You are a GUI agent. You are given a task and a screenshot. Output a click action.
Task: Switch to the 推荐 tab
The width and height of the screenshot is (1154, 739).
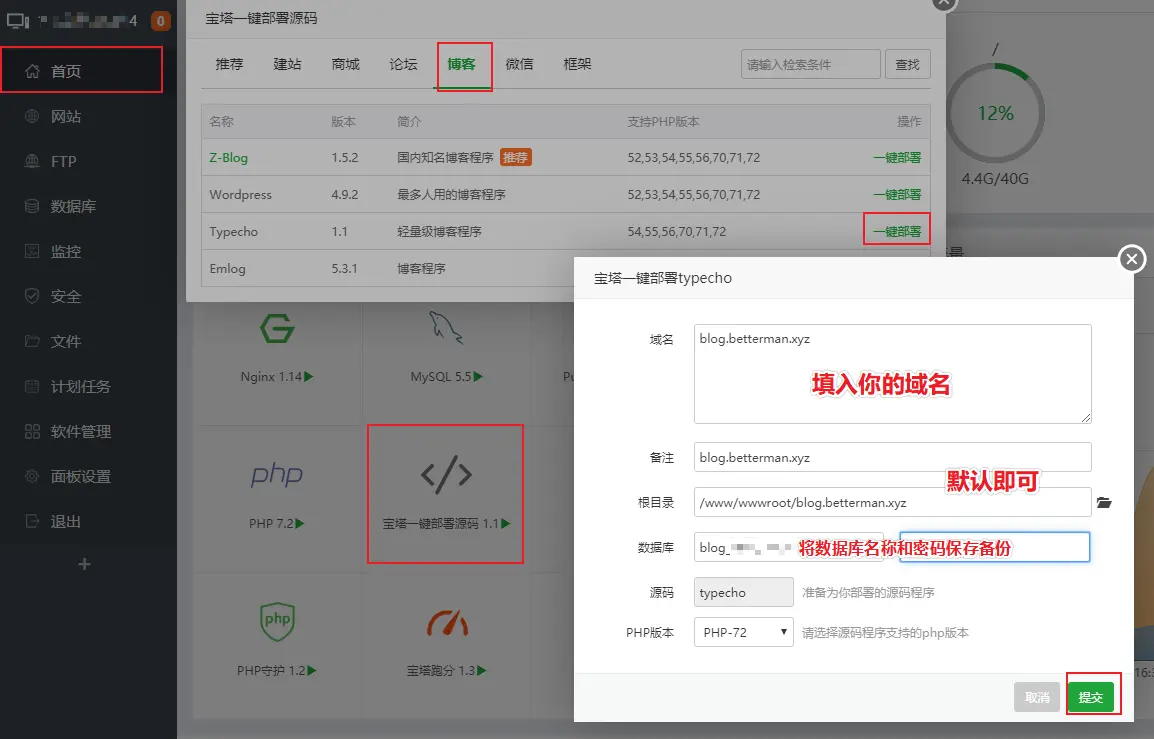[229, 64]
